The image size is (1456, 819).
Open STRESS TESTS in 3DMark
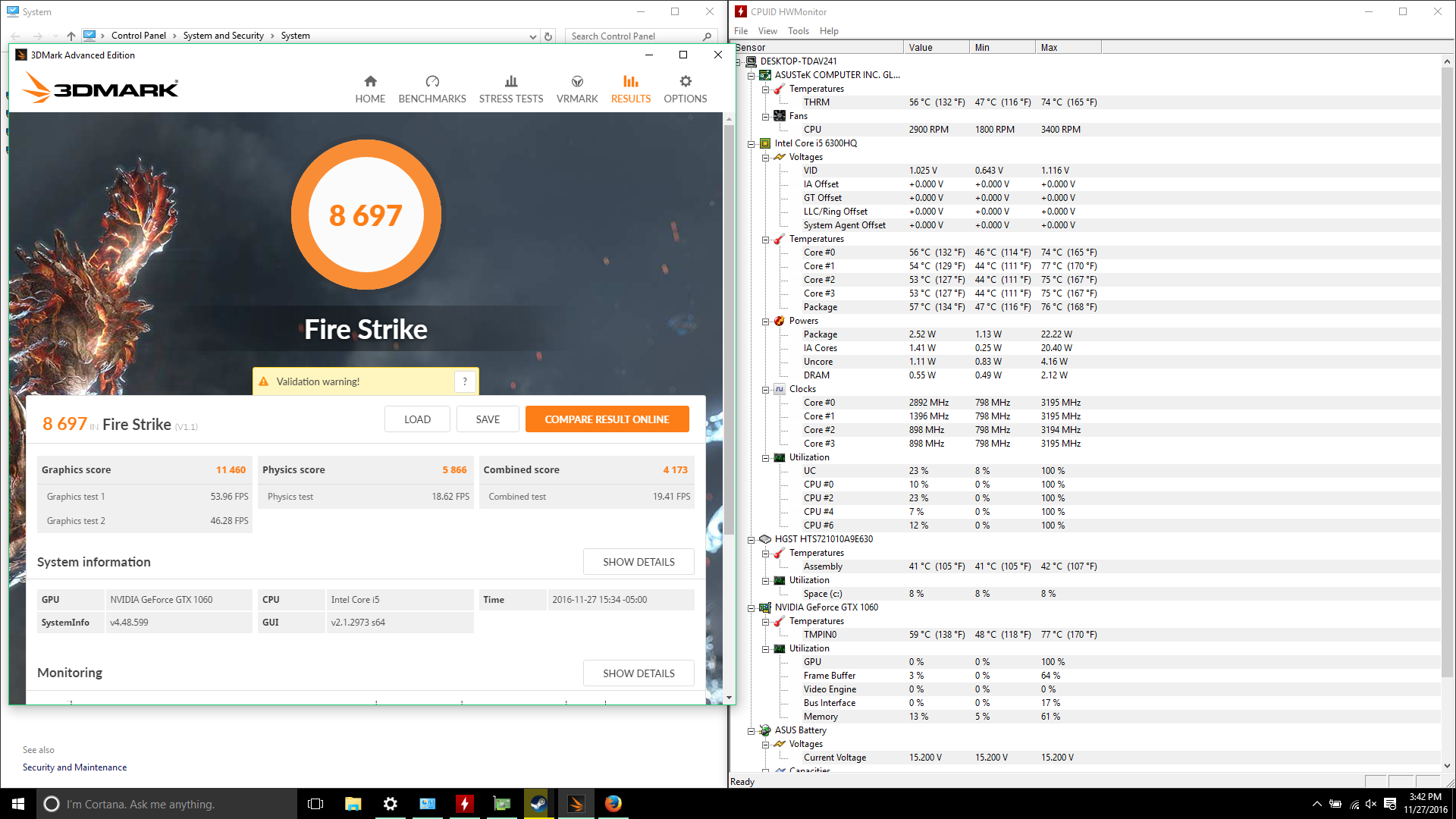tap(510, 89)
